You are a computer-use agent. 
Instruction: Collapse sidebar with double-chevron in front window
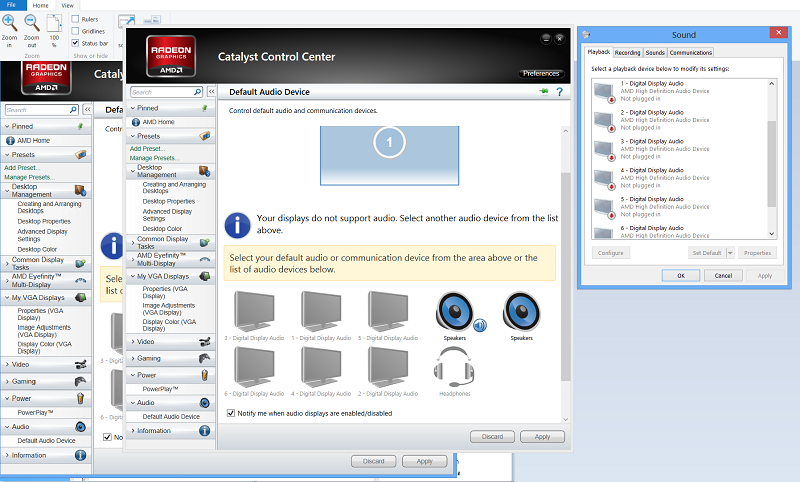pos(211,92)
